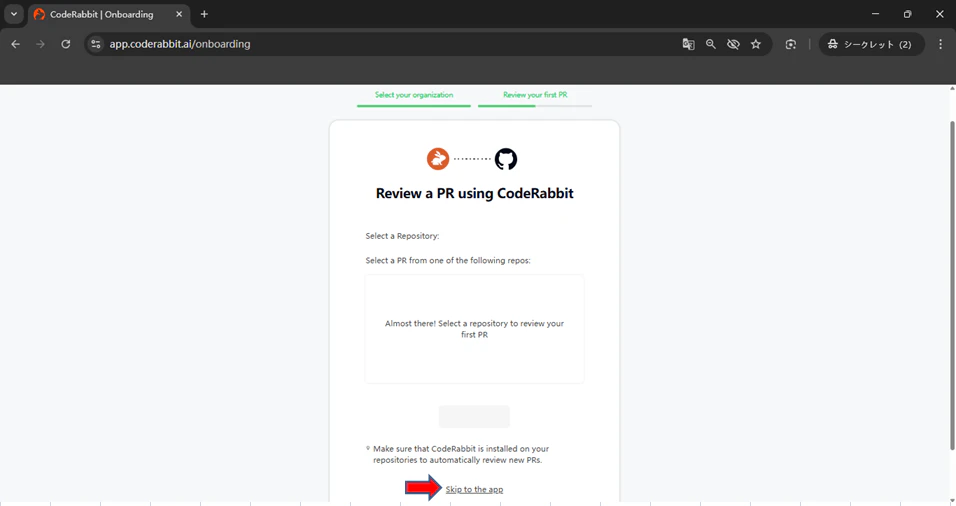Click the Select a Repository label
The height and width of the screenshot is (506, 956).
click(x=402, y=236)
